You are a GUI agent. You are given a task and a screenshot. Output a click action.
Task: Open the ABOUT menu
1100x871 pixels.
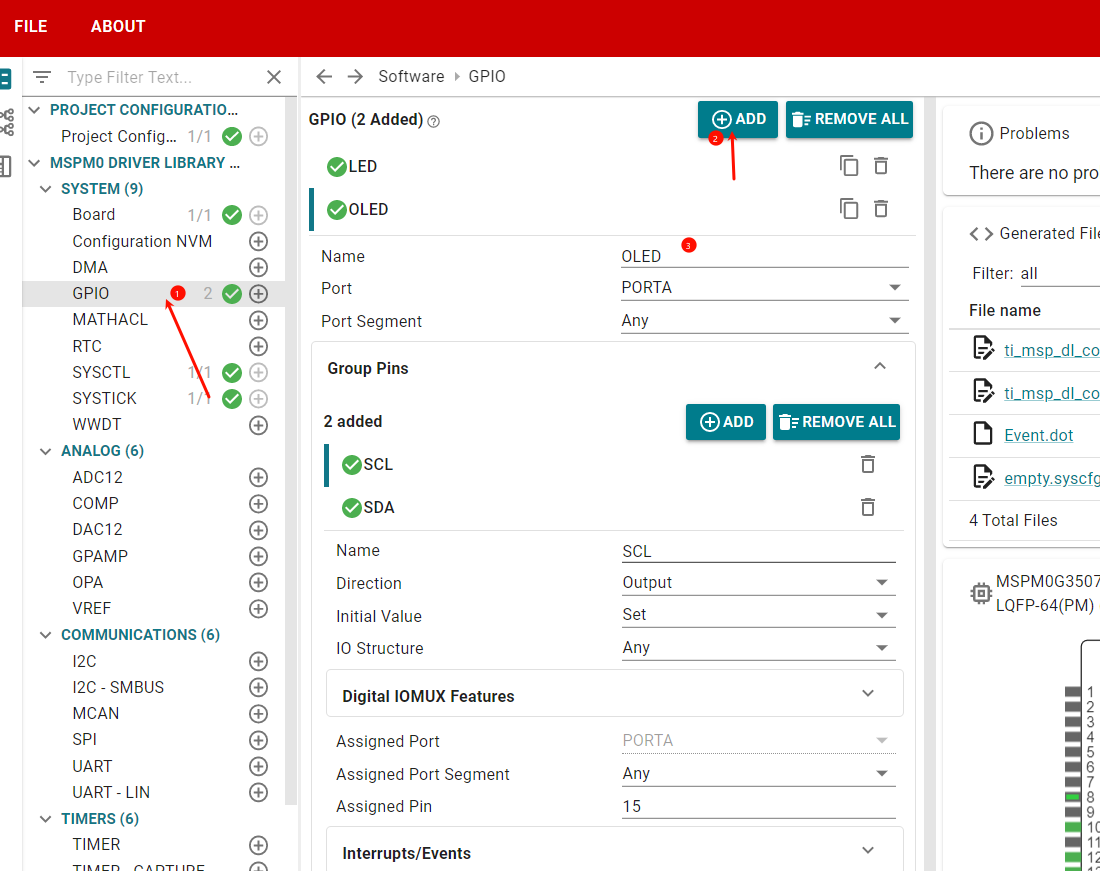coord(118,27)
